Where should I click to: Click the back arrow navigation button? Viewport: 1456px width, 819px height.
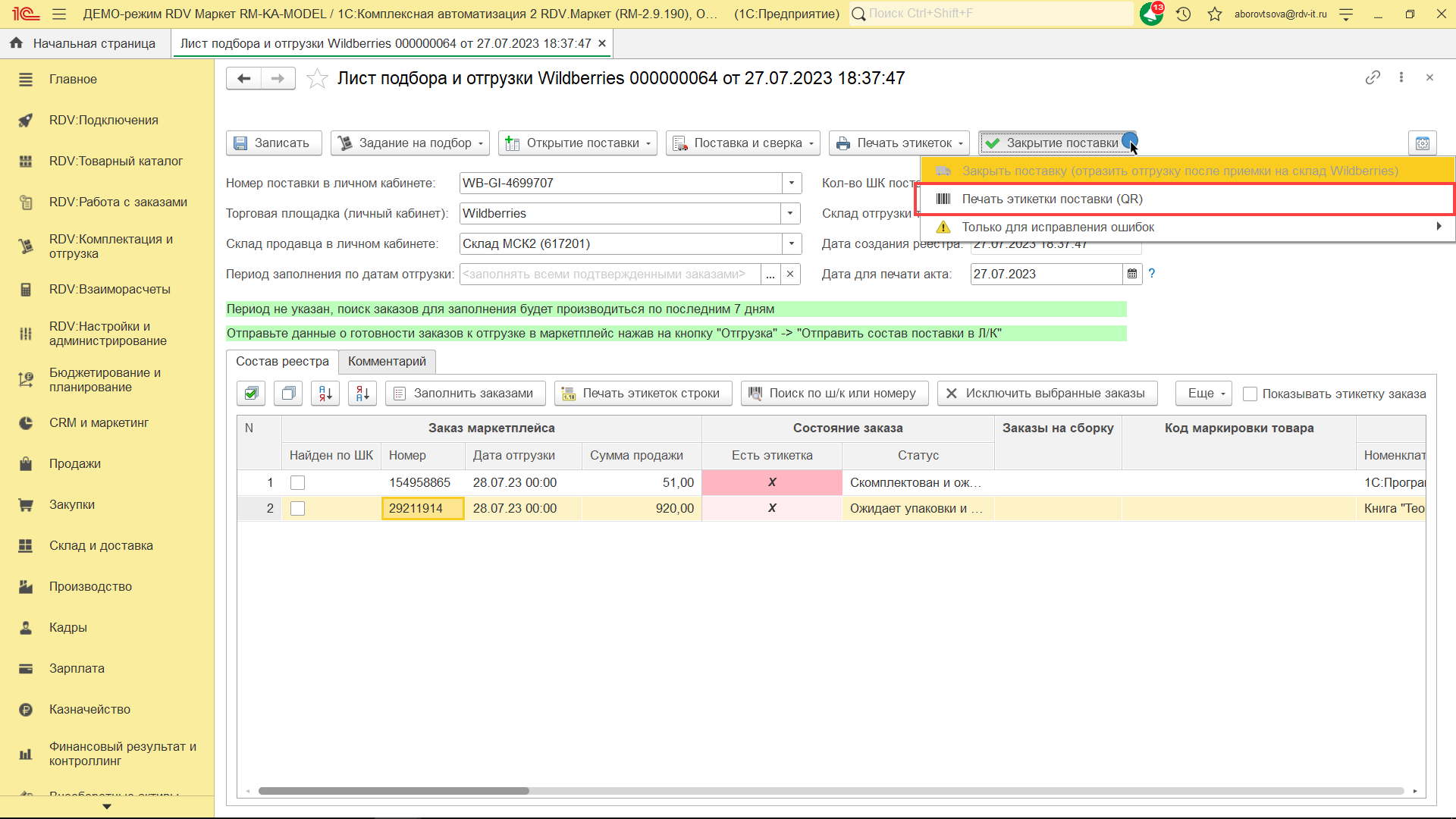(243, 78)
